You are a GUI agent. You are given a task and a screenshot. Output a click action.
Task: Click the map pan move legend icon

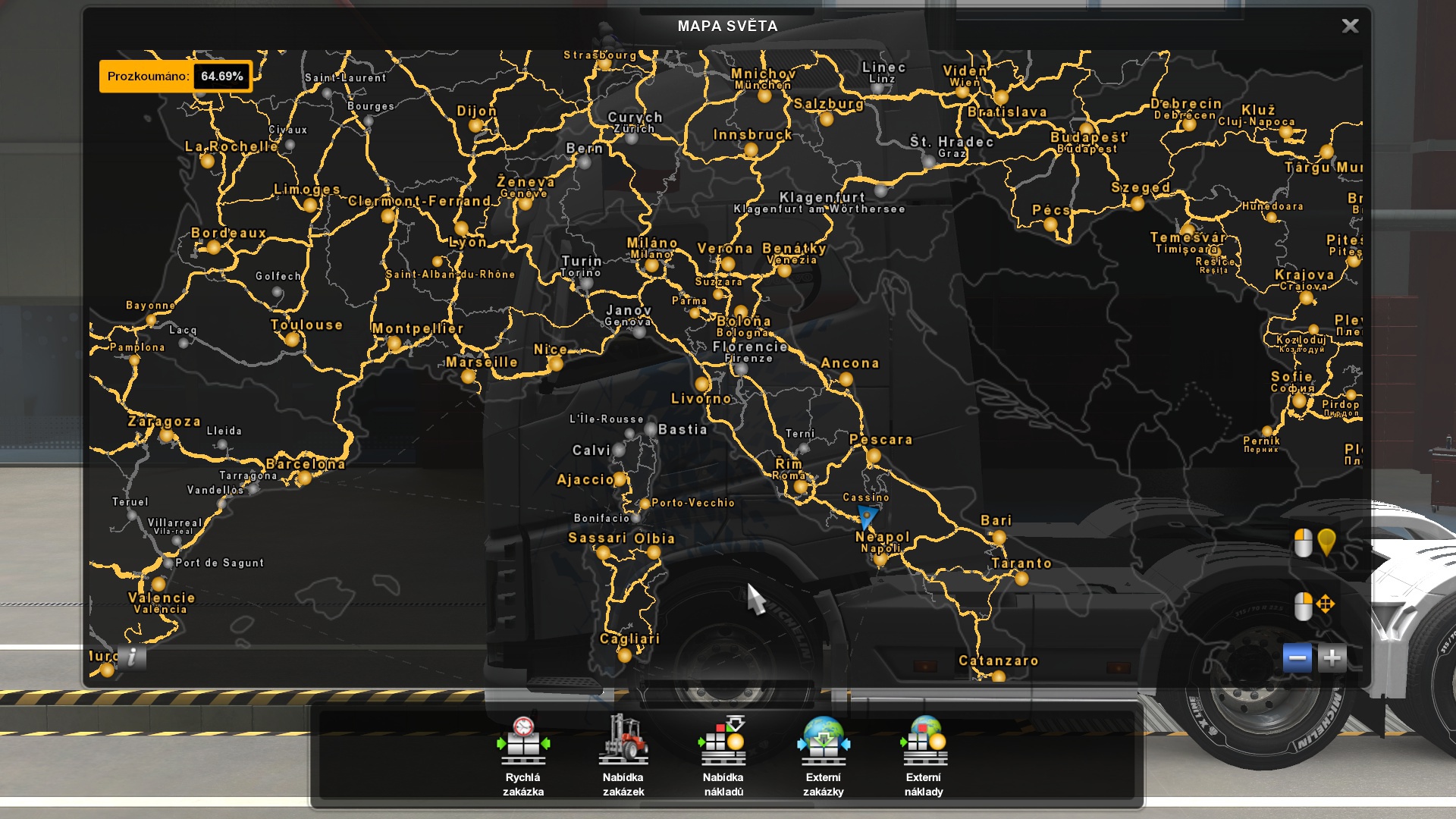point(1325,604)
